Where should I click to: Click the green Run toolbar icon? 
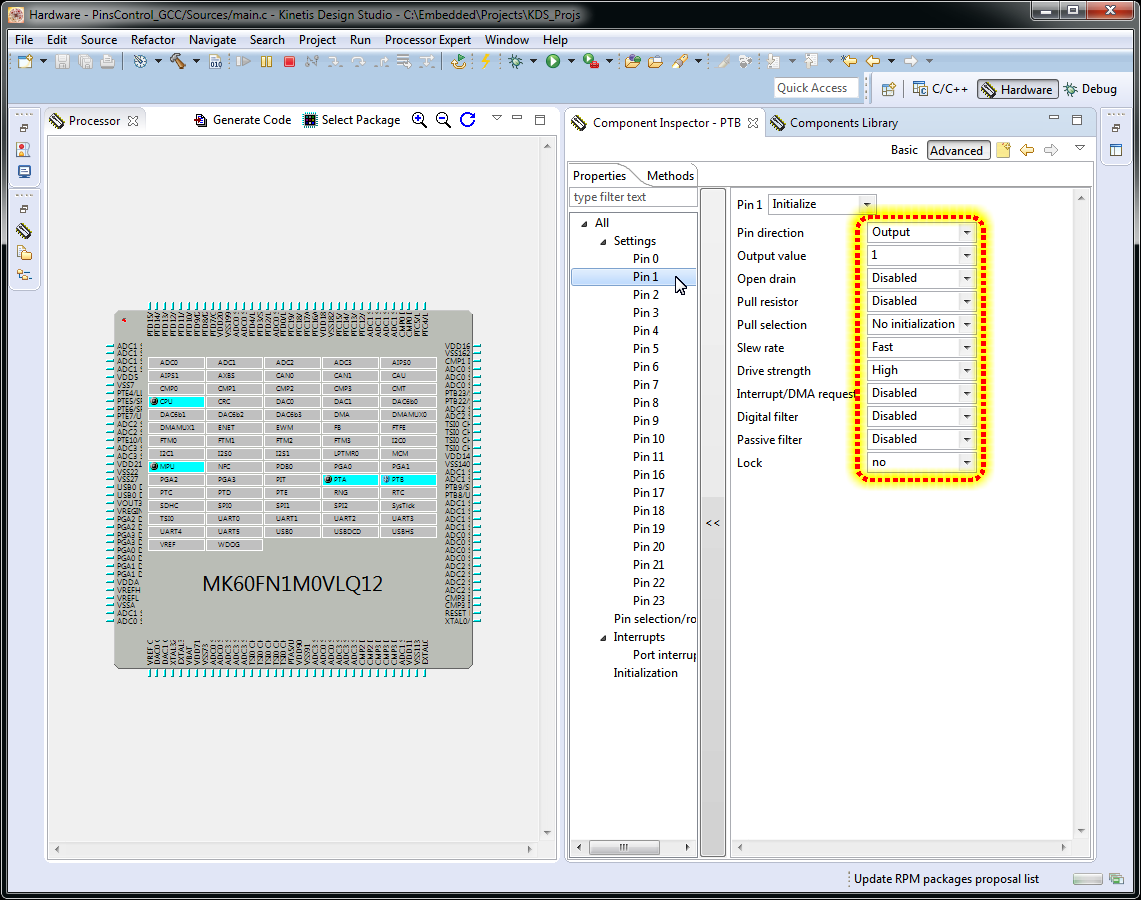553,62
